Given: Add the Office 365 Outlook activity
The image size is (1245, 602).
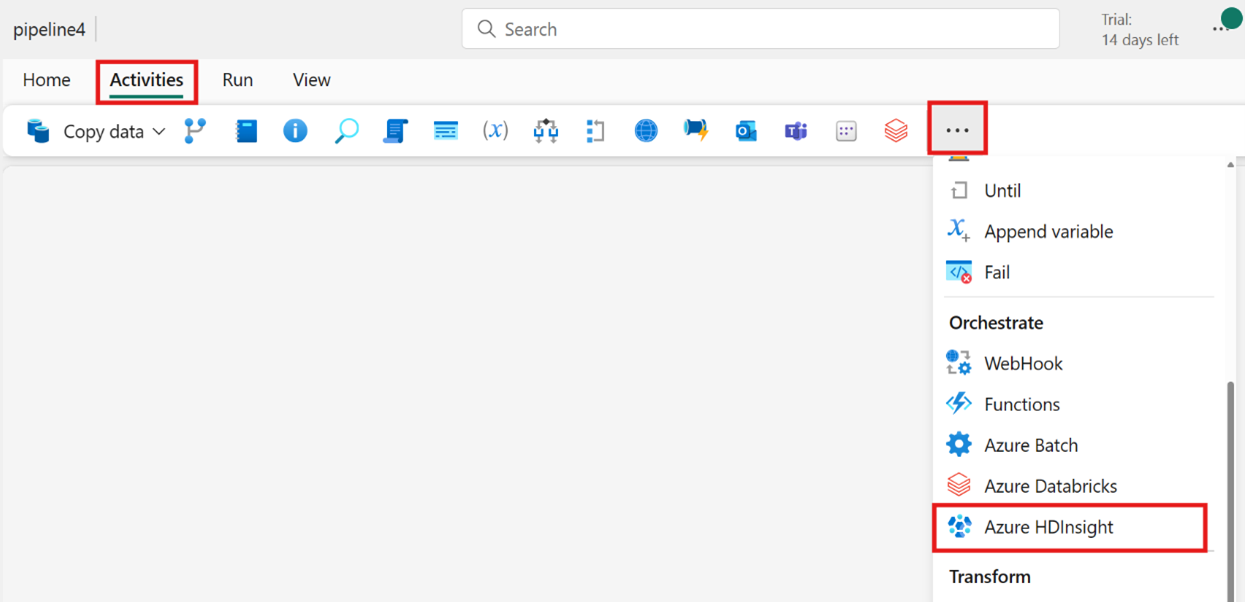Looking at the screenshot, I should [746, 131].
